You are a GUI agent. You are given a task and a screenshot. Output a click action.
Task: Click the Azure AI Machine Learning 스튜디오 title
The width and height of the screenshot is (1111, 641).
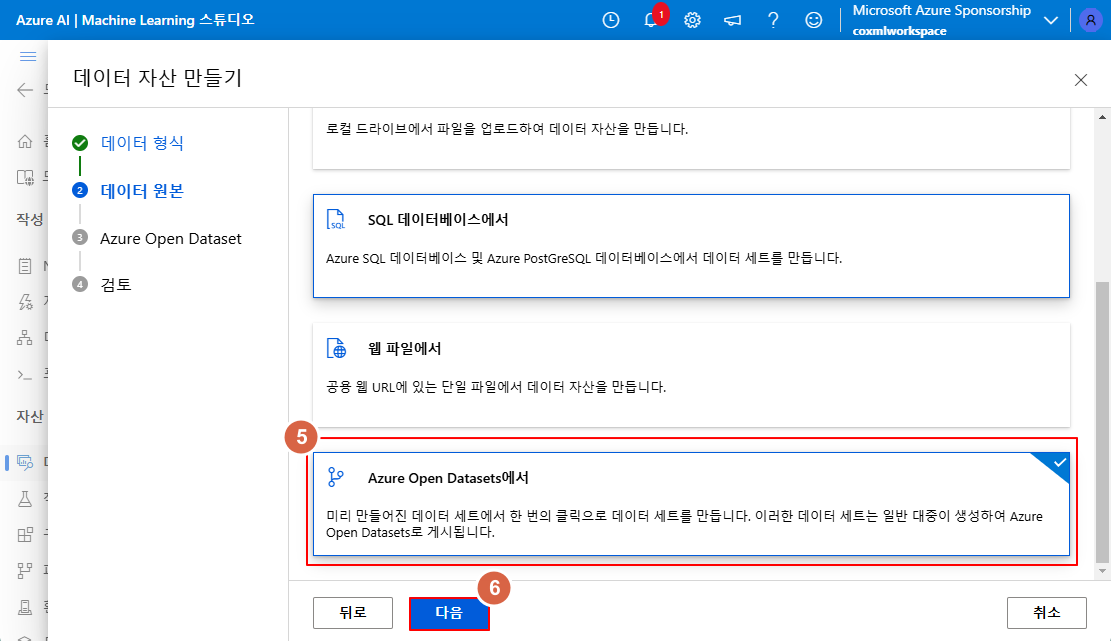[135, 21]
